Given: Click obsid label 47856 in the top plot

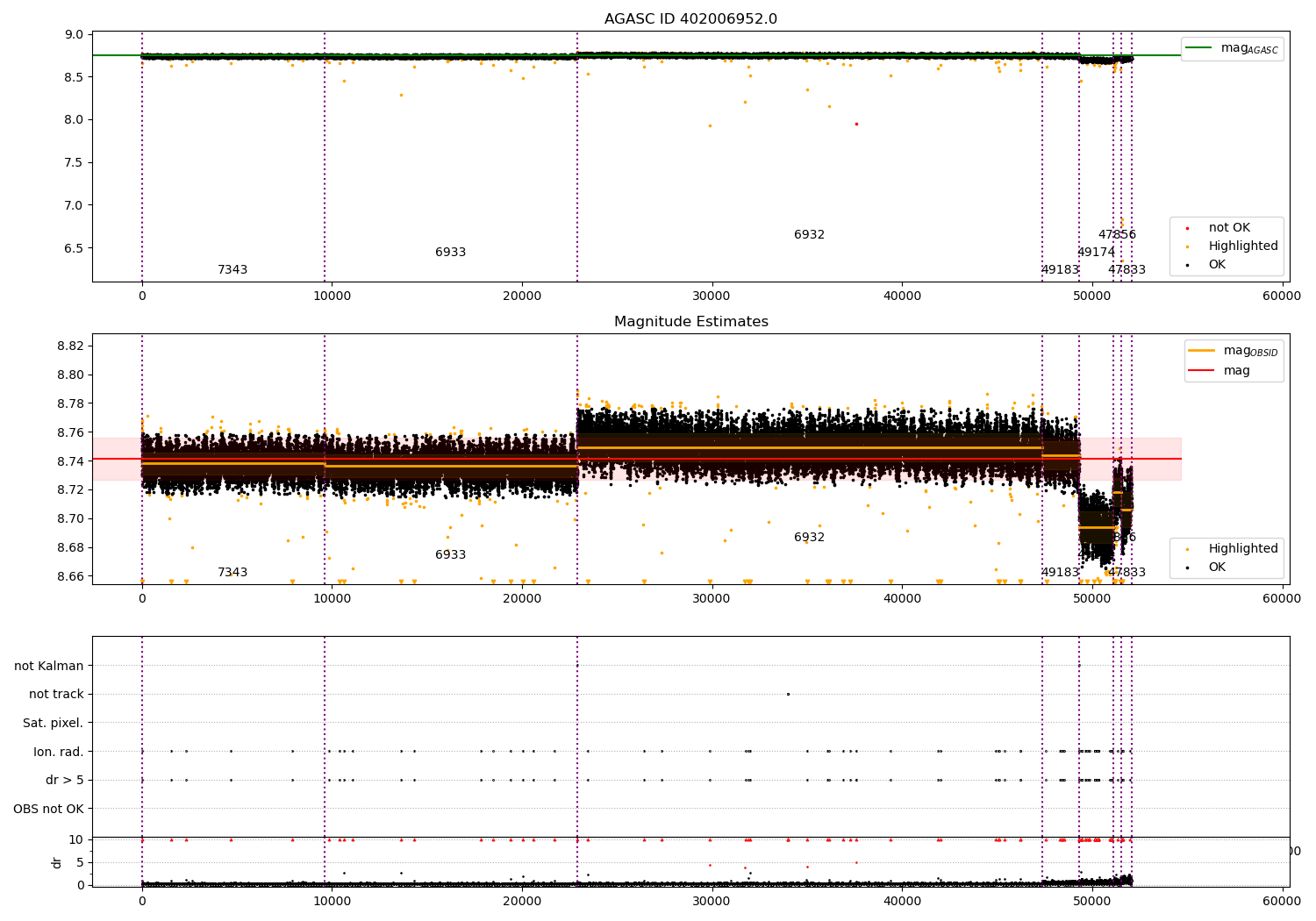Looking at the screenshot, I should point(1117,235).
